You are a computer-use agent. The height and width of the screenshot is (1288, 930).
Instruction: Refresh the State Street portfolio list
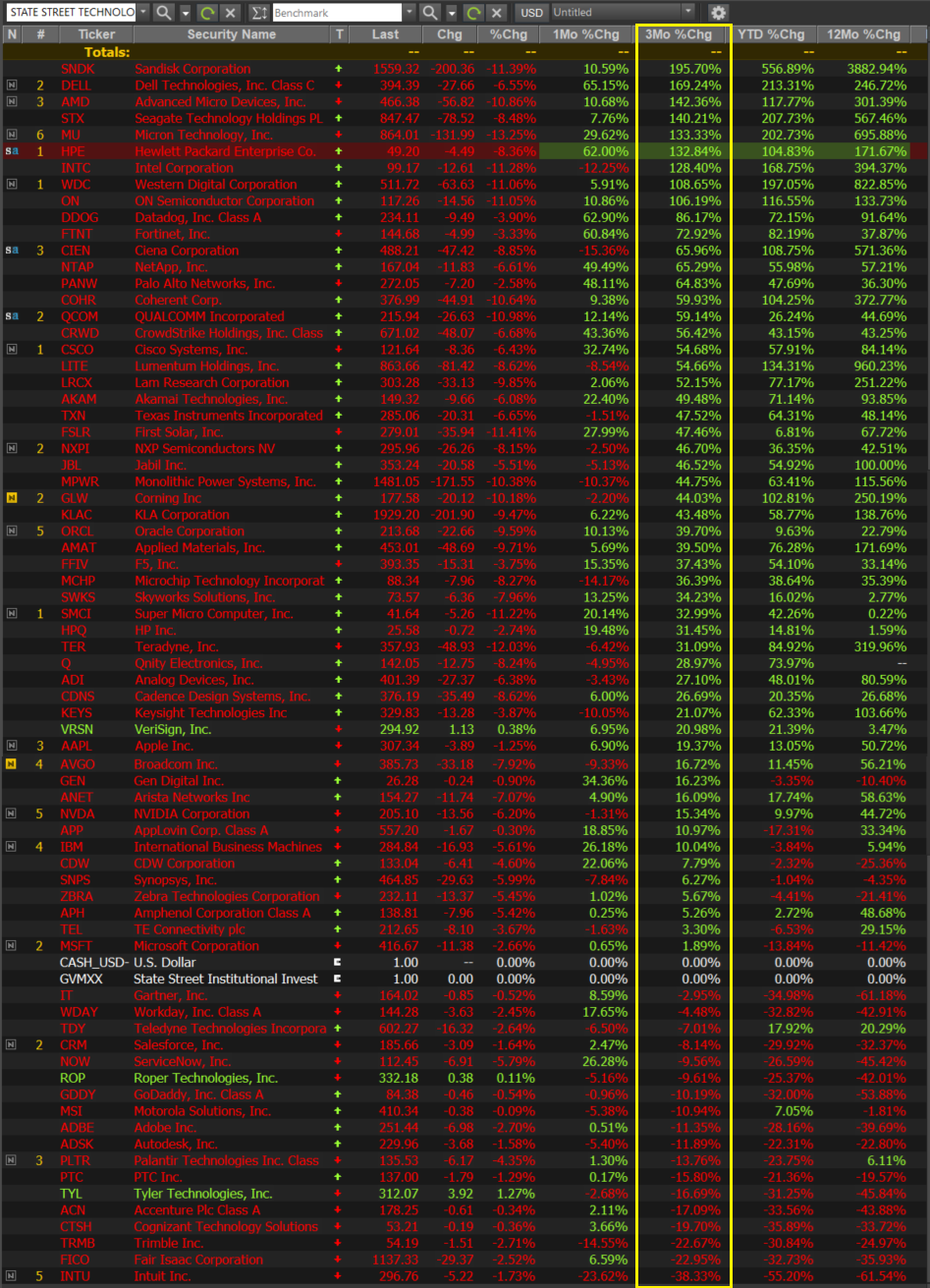(x=207, y=13)
